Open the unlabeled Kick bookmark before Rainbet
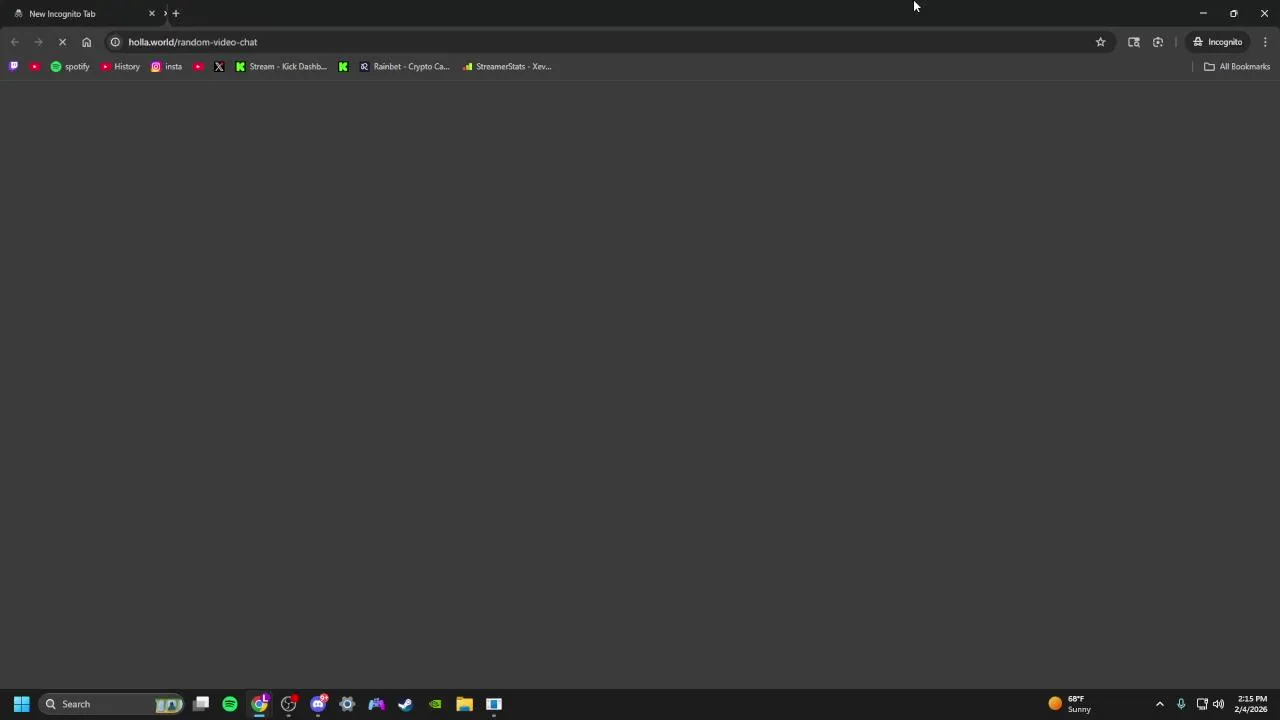 343,66
